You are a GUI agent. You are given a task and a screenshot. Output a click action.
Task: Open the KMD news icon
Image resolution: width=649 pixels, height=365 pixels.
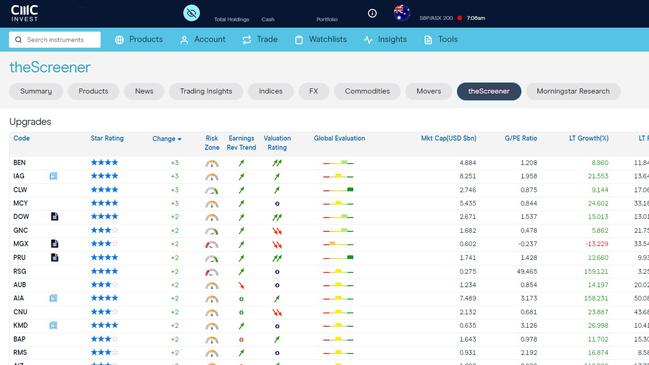tap(53, 326)
